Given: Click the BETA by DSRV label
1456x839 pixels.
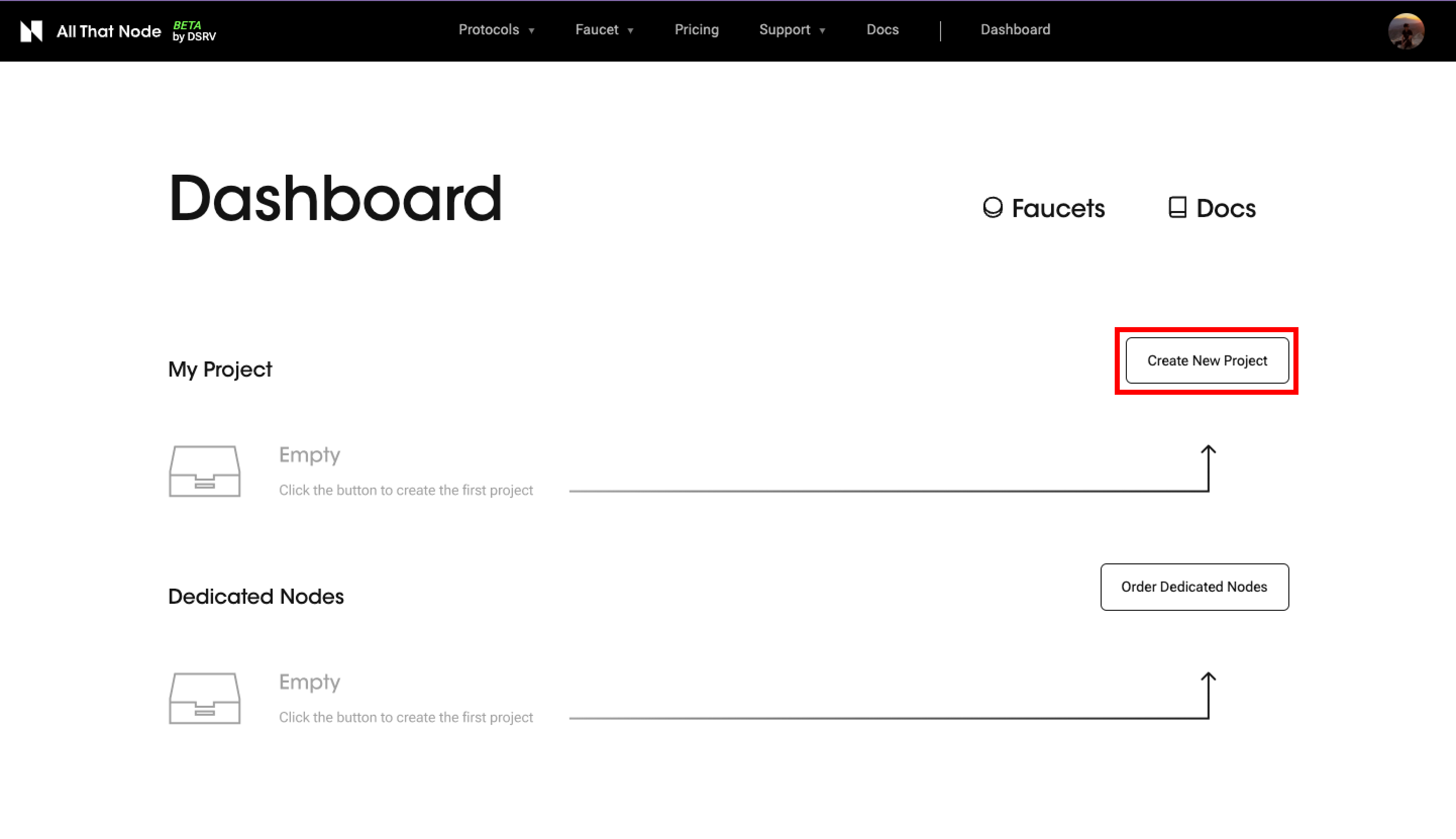Looking at the screenshot, I should pyautogui.click(x=194, y=31).
